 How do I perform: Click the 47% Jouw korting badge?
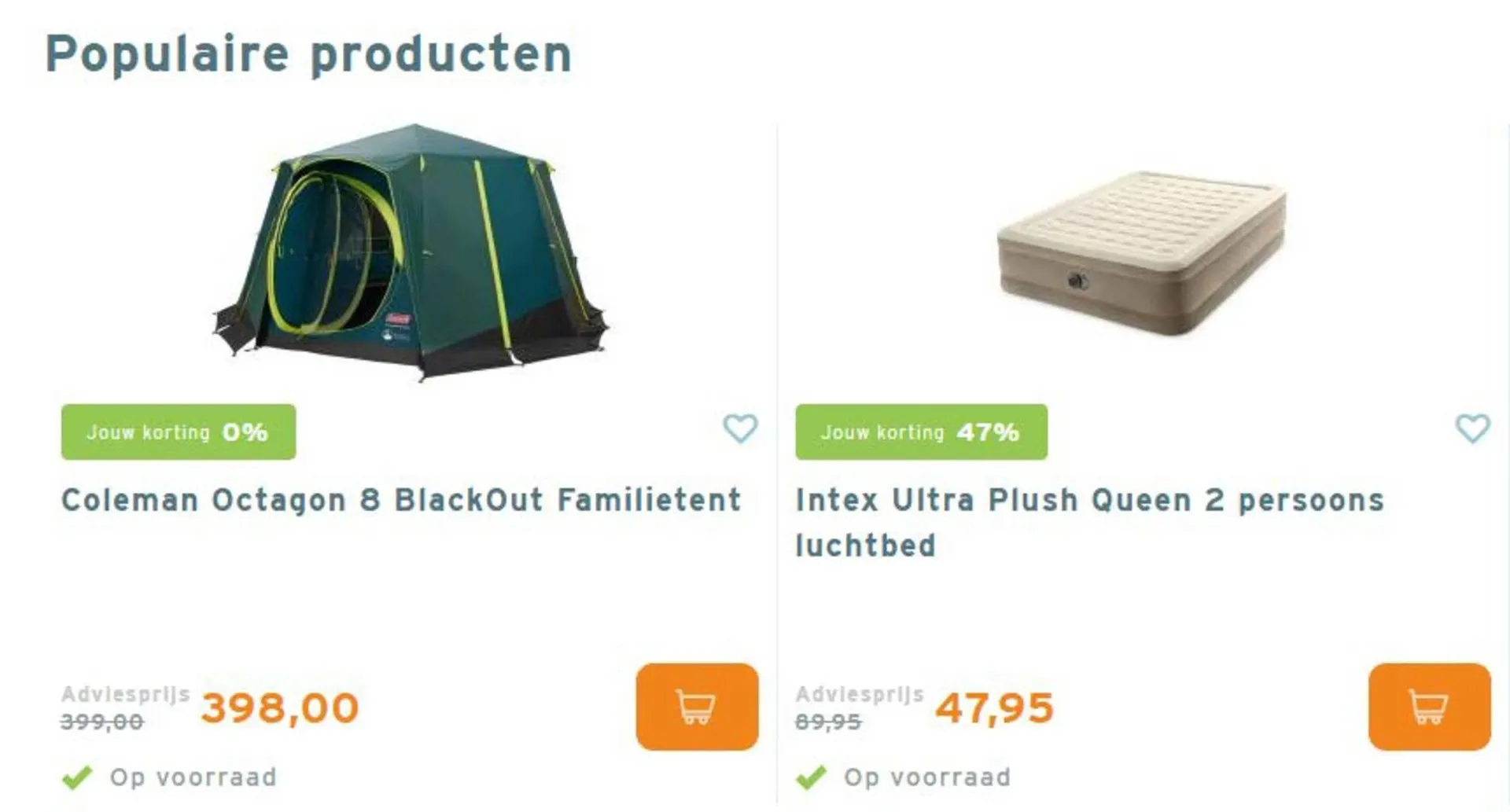[x=921, y=432]
